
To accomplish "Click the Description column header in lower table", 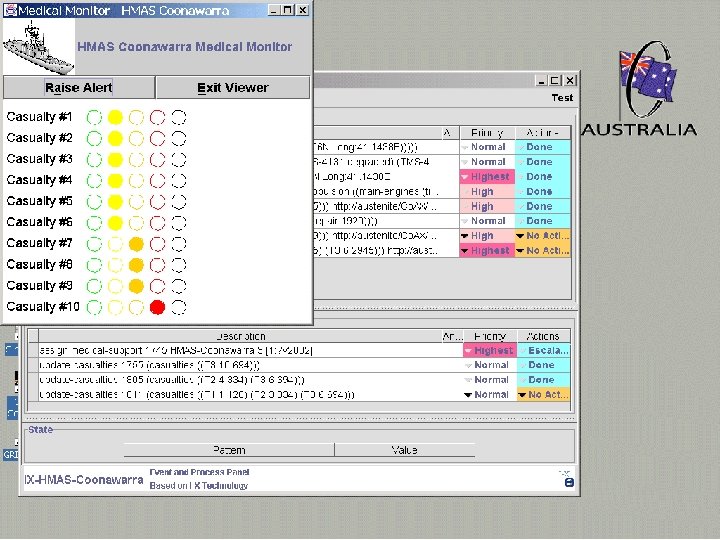I will 240,336.
